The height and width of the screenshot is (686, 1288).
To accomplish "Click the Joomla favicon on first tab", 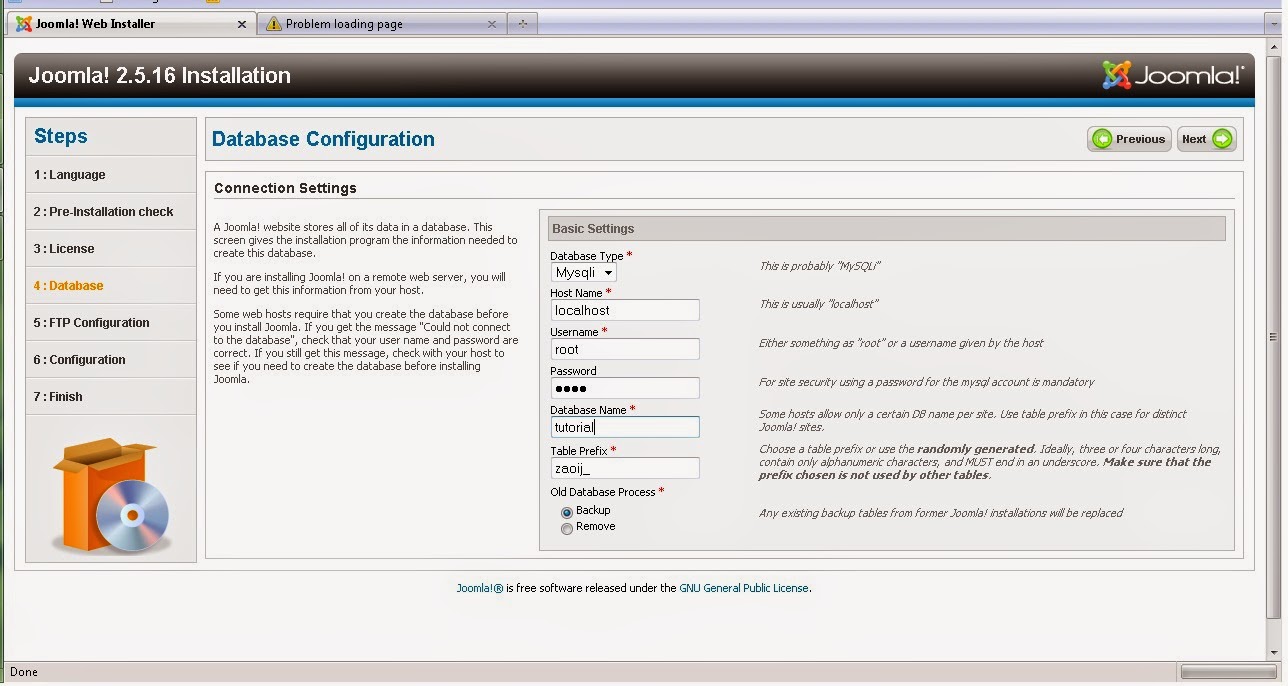I will (24, 24).
